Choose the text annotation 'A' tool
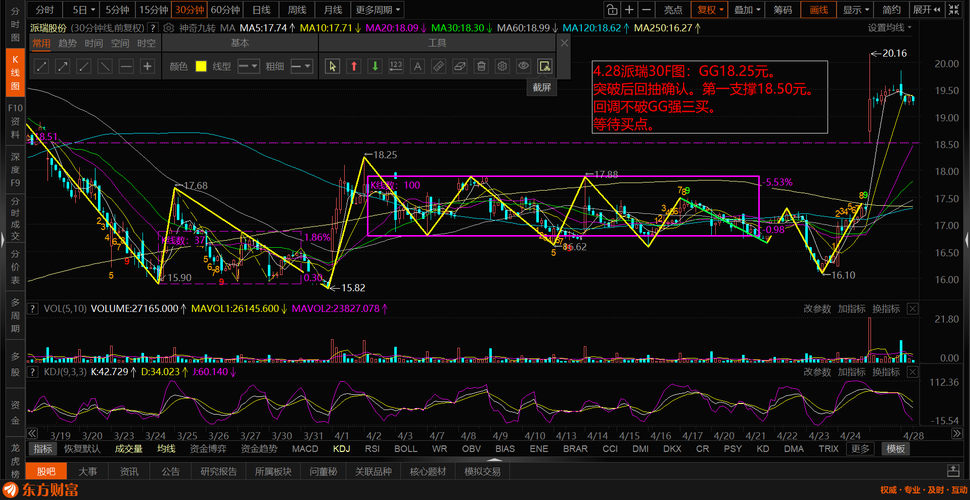 pos(417,66)
